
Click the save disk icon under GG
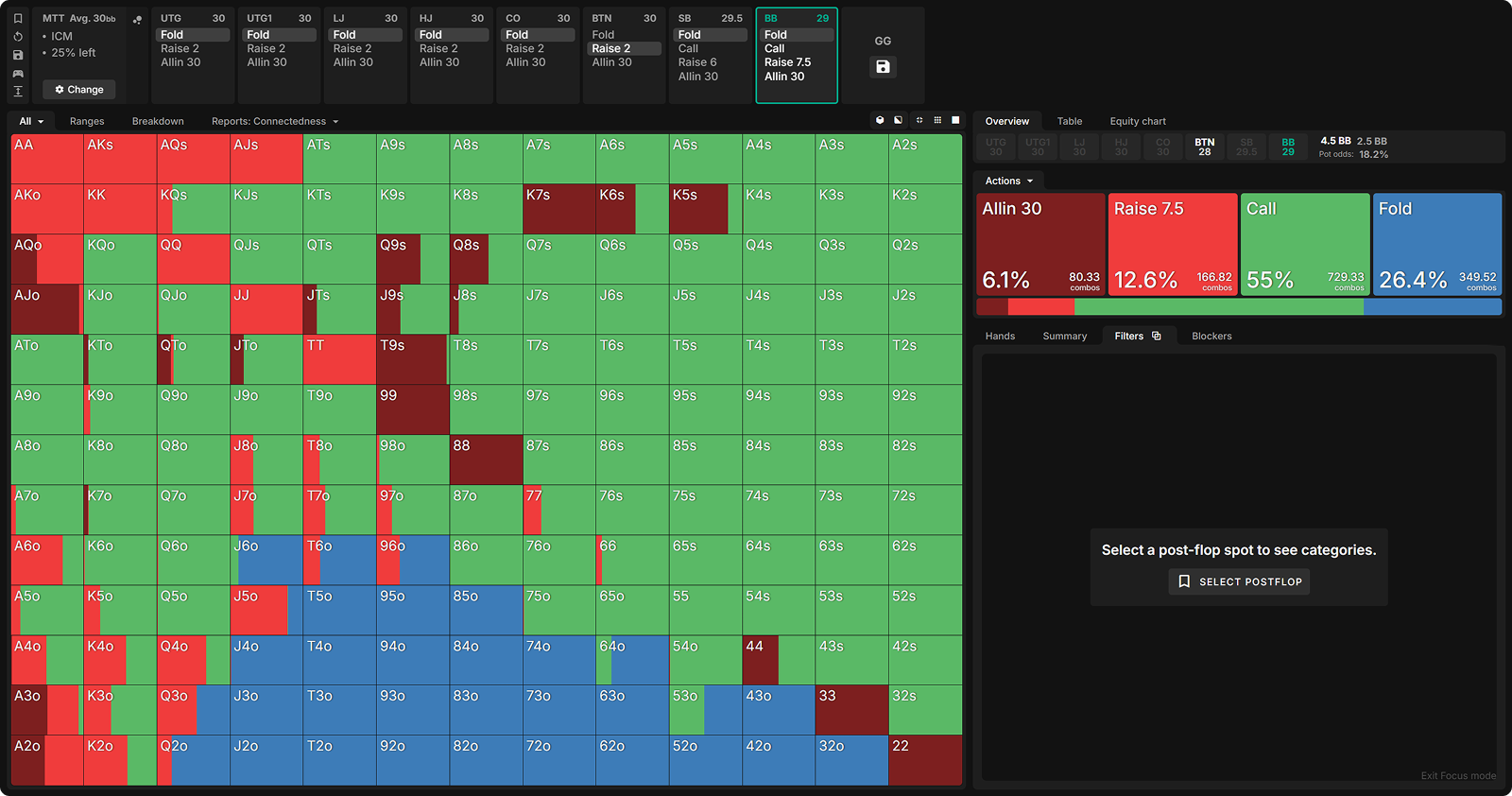coord(883,67)
